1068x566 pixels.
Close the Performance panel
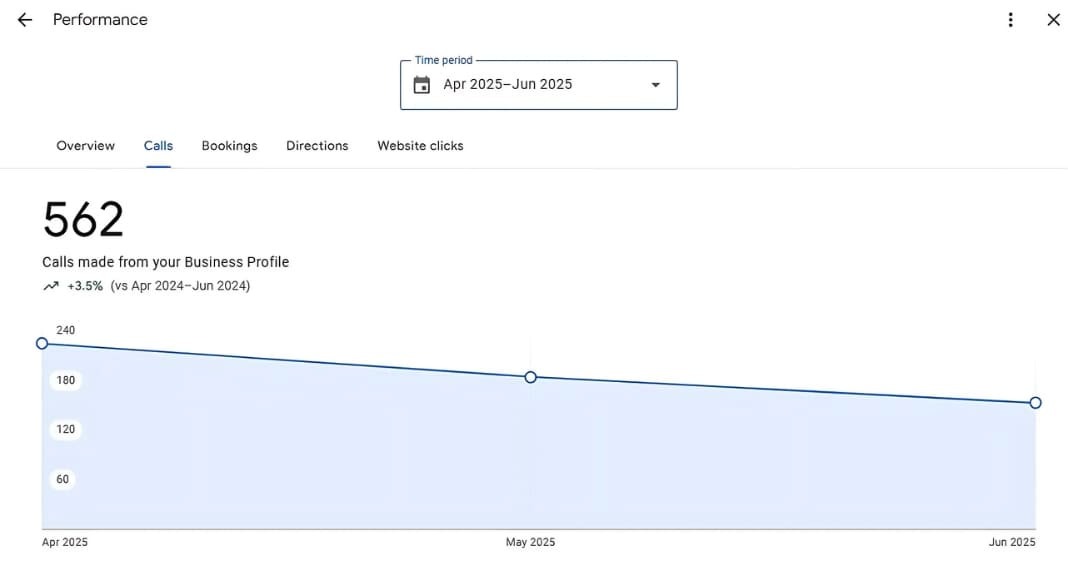click(x=1053, y=20)
